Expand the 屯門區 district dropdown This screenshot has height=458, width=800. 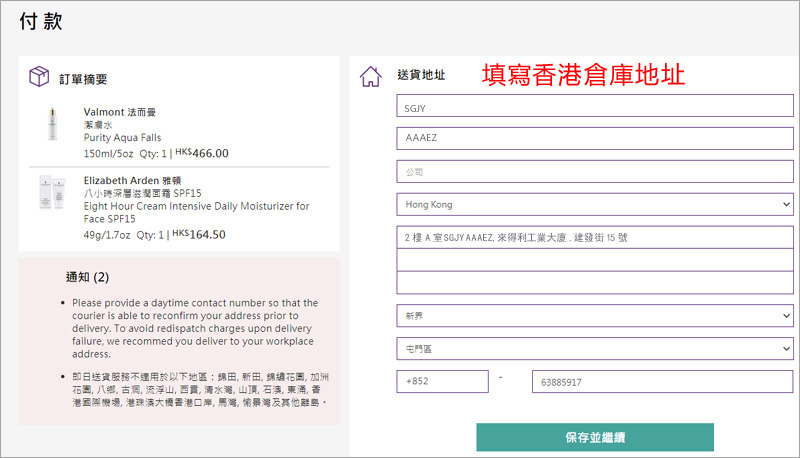click(594, 349)
